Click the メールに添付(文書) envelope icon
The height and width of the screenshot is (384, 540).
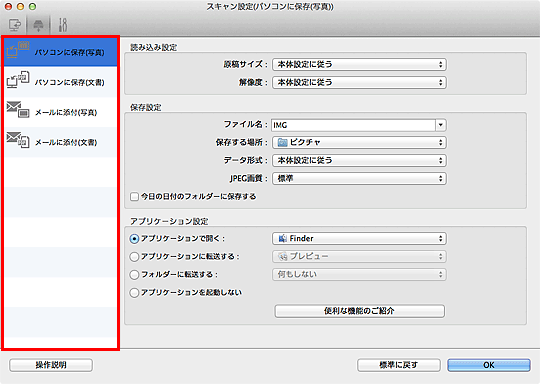click(18, 139)
